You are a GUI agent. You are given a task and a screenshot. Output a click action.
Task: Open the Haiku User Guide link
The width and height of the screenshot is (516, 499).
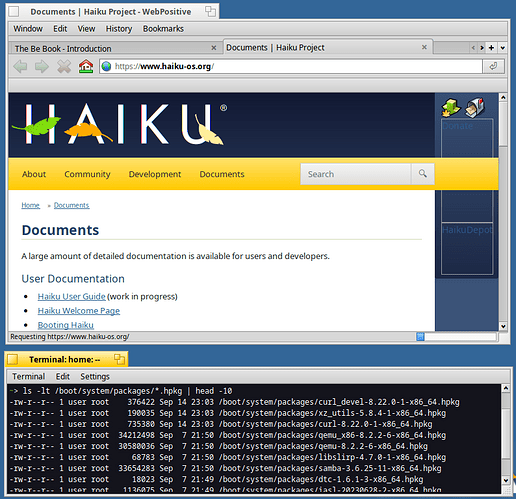click(x=71, y=296)
